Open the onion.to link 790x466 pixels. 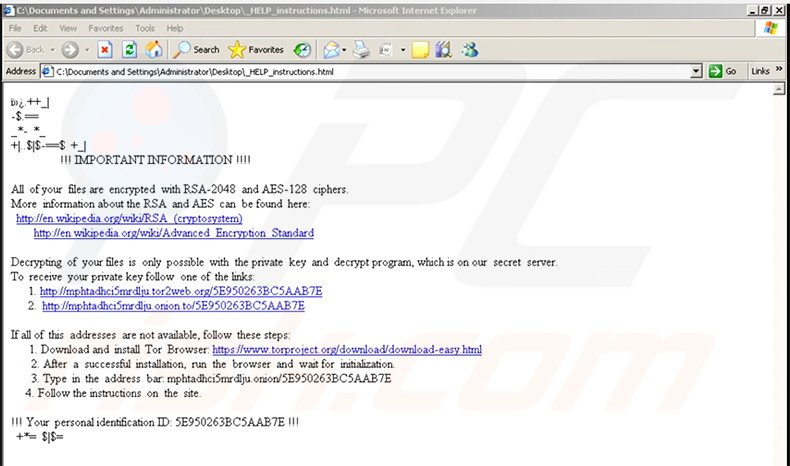point(173,306)
